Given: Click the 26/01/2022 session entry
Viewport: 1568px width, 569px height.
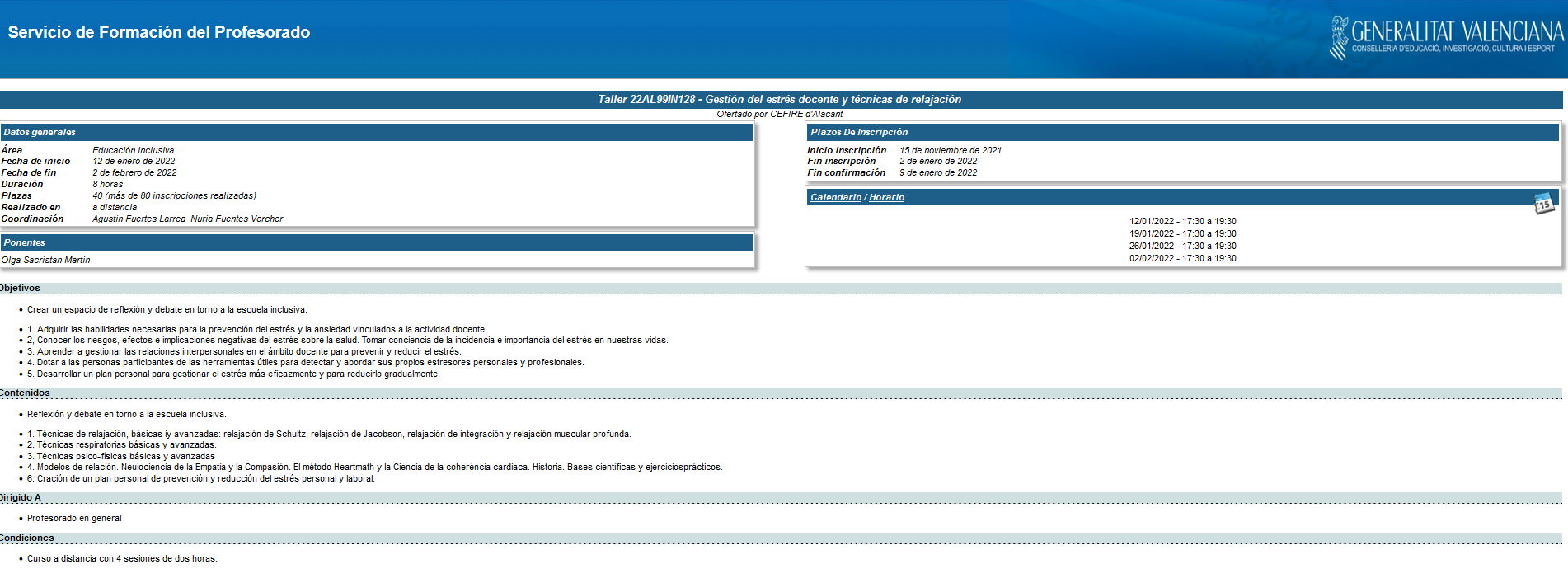Looking at the screenshot, I should click(1182, 247).
